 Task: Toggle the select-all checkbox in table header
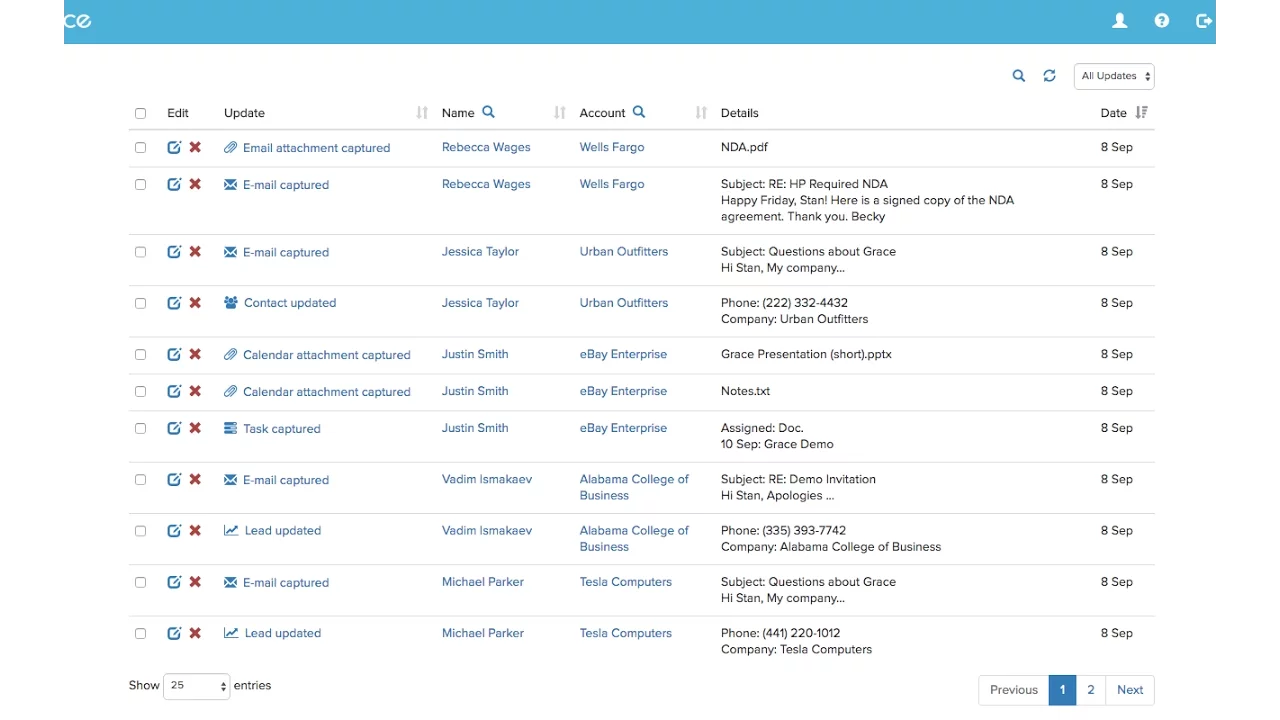point(140,113)
